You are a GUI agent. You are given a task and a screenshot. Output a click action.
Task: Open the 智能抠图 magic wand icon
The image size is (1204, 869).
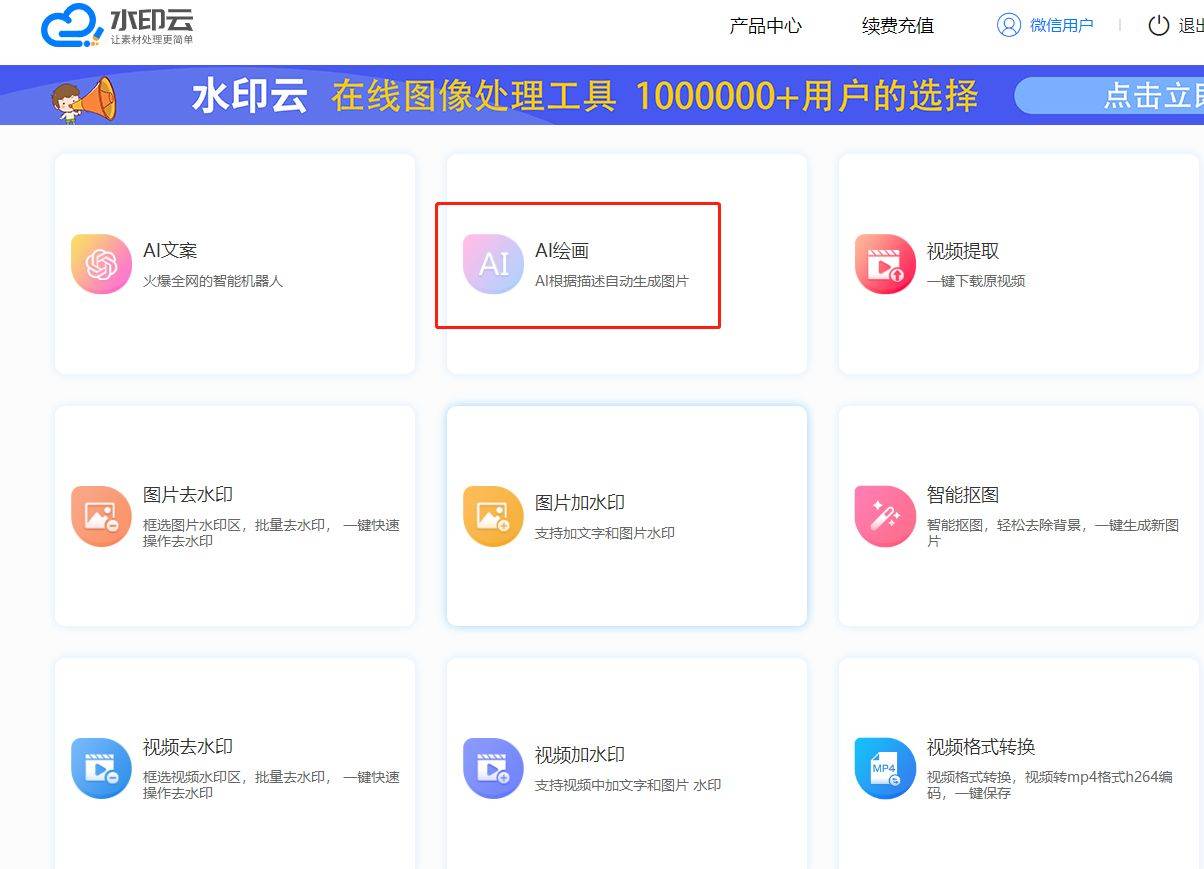(885, 516)
